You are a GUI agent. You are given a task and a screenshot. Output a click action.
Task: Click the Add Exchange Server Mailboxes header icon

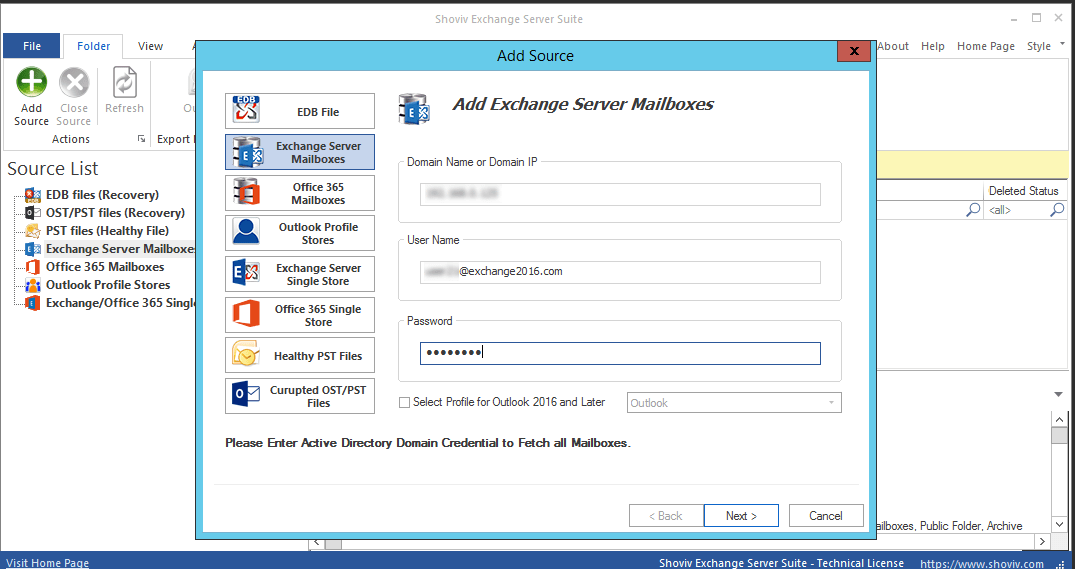pos(414,109)
